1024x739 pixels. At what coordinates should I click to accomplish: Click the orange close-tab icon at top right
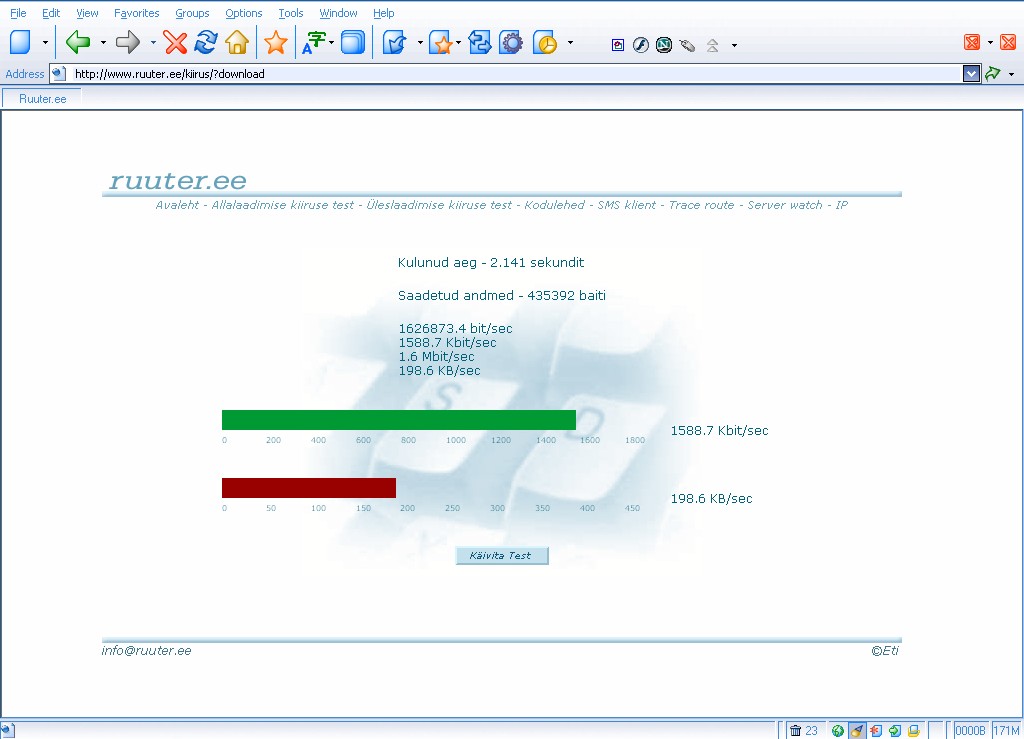point(1008,42)
